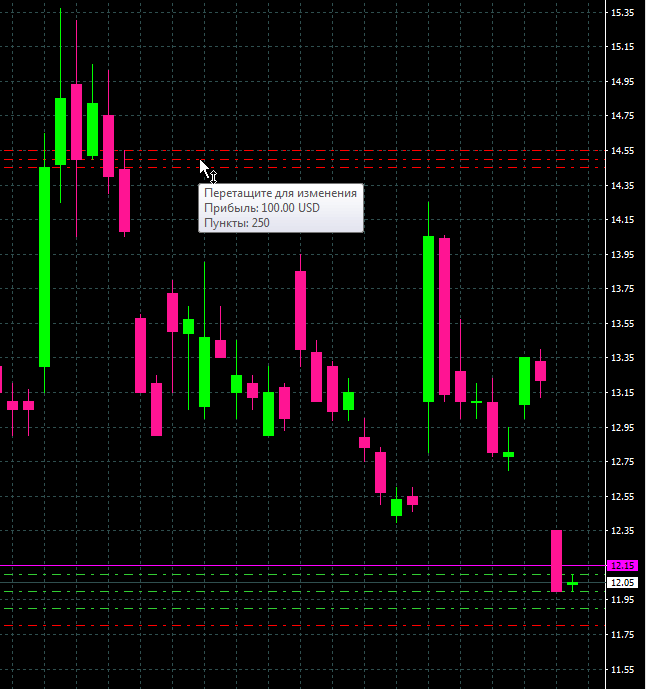The image size is (646, 689).
Task: Click the 11.75 price axis label
Action: point(622,635)
